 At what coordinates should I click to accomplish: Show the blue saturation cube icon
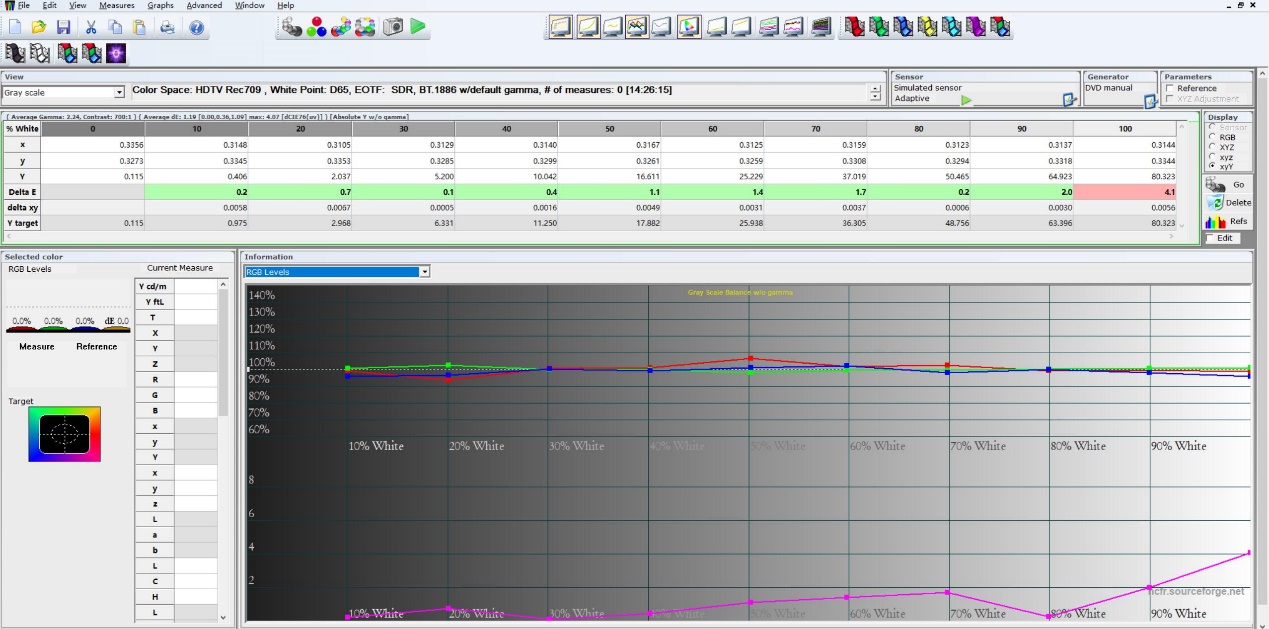click(x=903, y=27)
